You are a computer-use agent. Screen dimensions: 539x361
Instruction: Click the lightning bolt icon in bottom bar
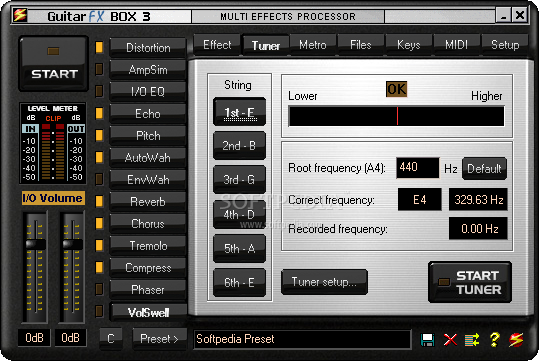(x=516, y=340)
